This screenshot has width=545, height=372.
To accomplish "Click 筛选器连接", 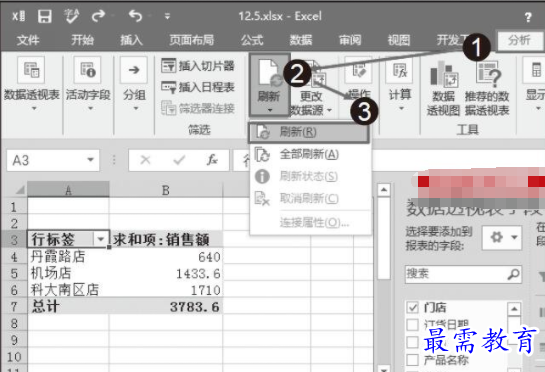I will tap(198, 108).
